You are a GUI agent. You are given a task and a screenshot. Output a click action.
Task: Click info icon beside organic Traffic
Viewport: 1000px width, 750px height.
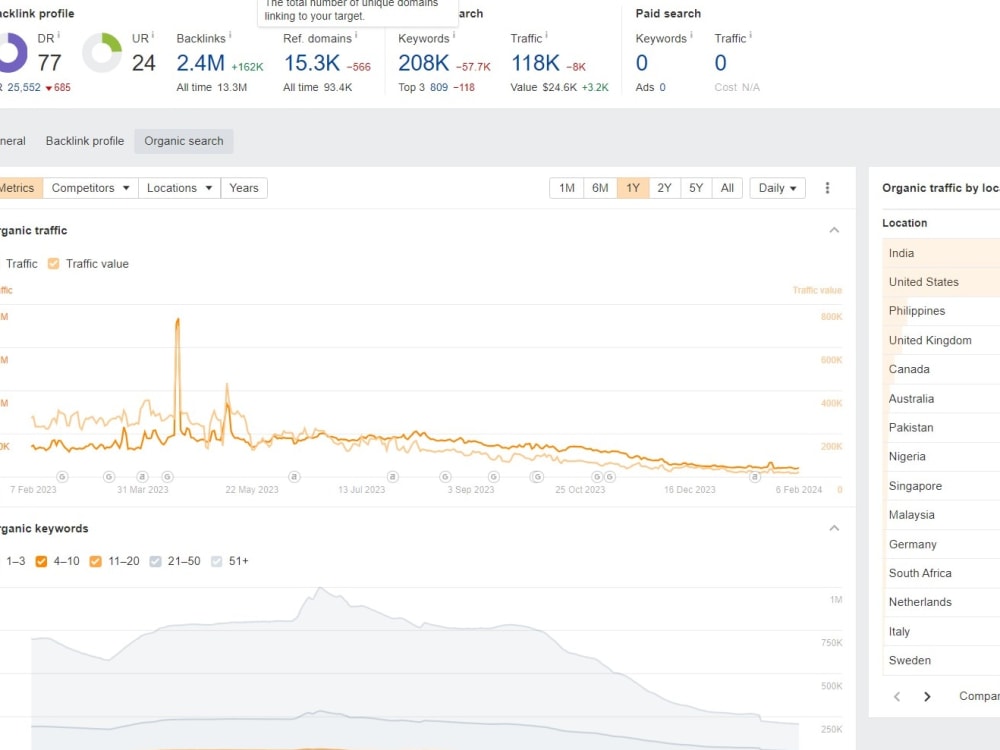pyautogui.click(x=546, y=35)
